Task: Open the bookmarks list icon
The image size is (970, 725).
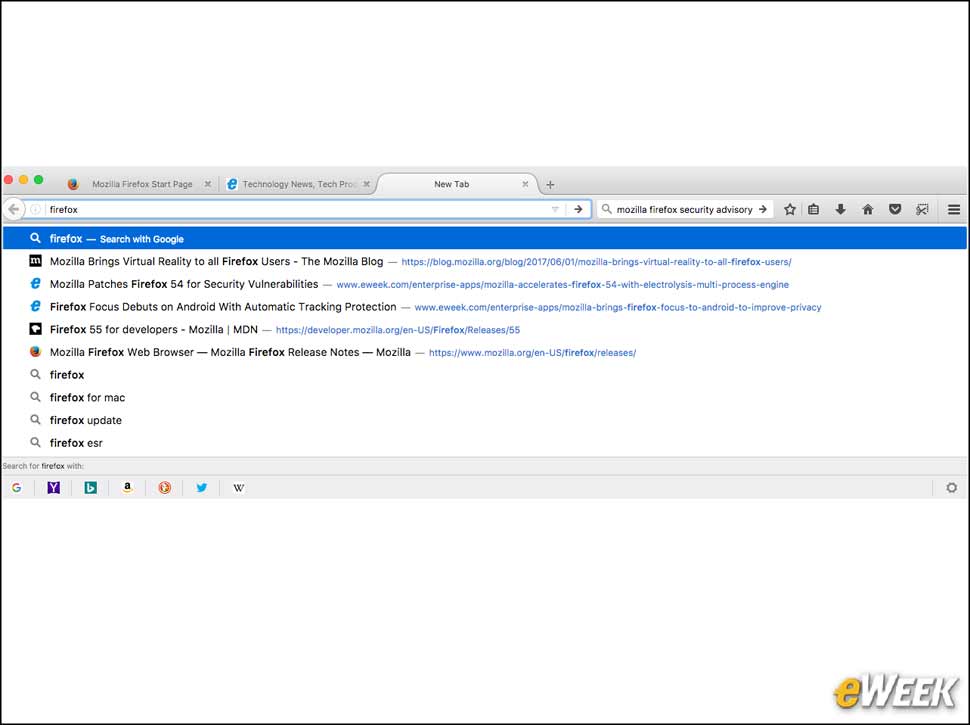Action: (x=813, y=209)
